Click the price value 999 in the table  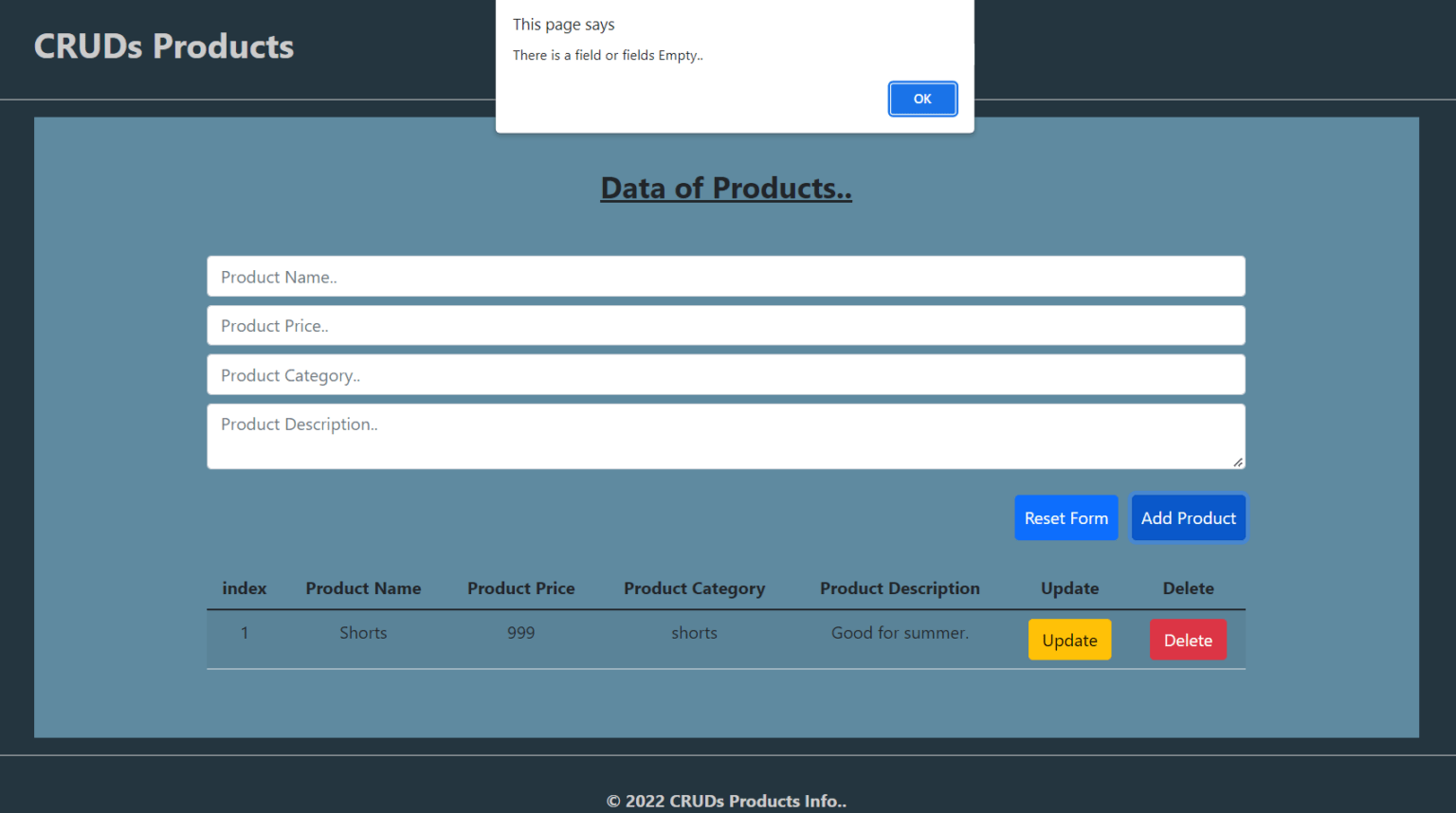click(x=520, y=632)
